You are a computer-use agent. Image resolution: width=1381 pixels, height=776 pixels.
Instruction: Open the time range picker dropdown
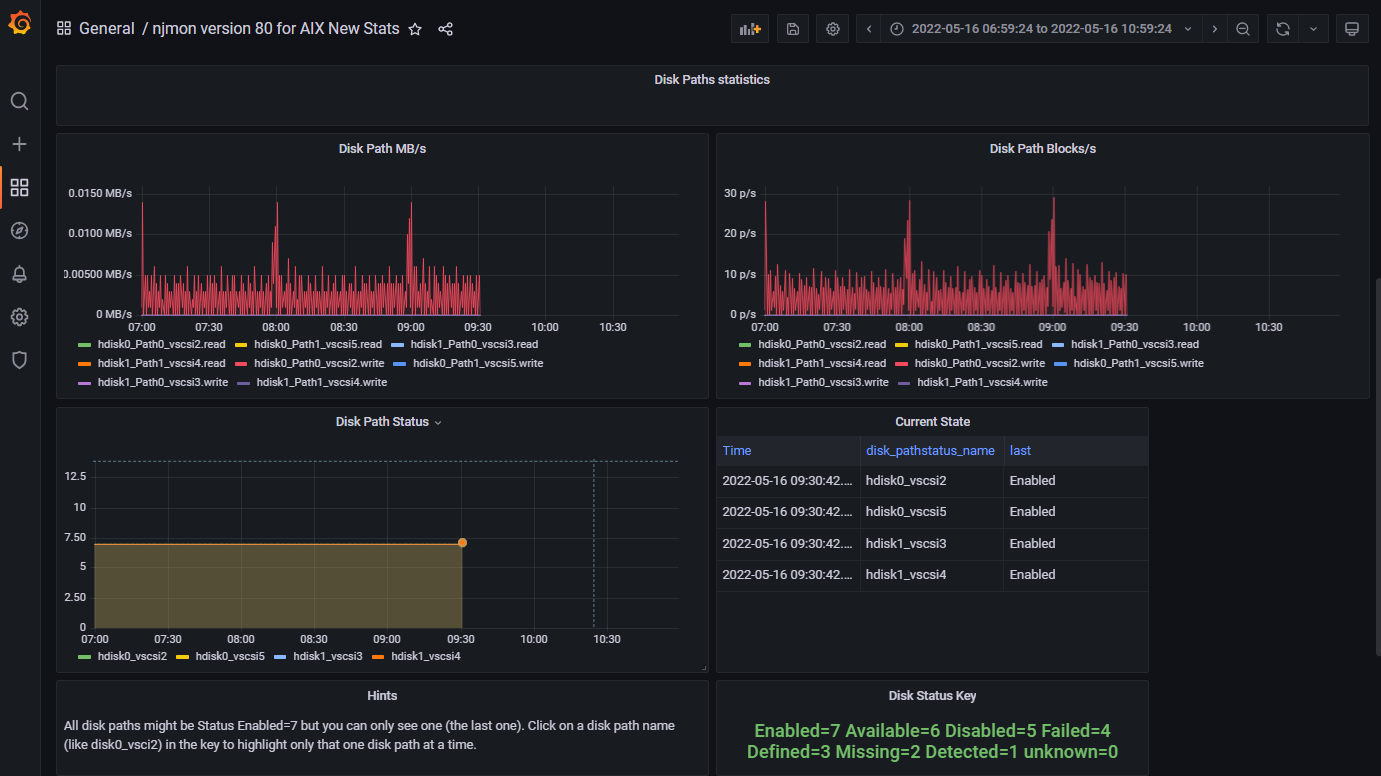[x=1040, y=29]
